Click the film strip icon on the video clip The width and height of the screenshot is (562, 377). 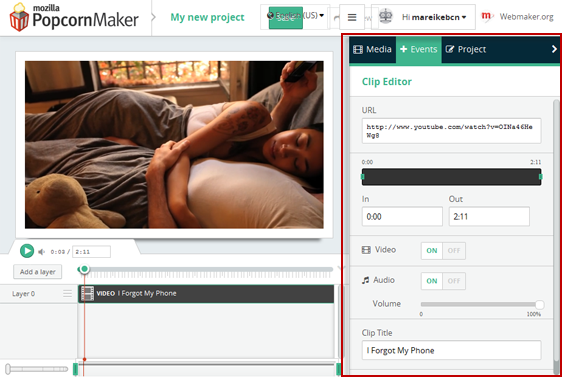87,294
